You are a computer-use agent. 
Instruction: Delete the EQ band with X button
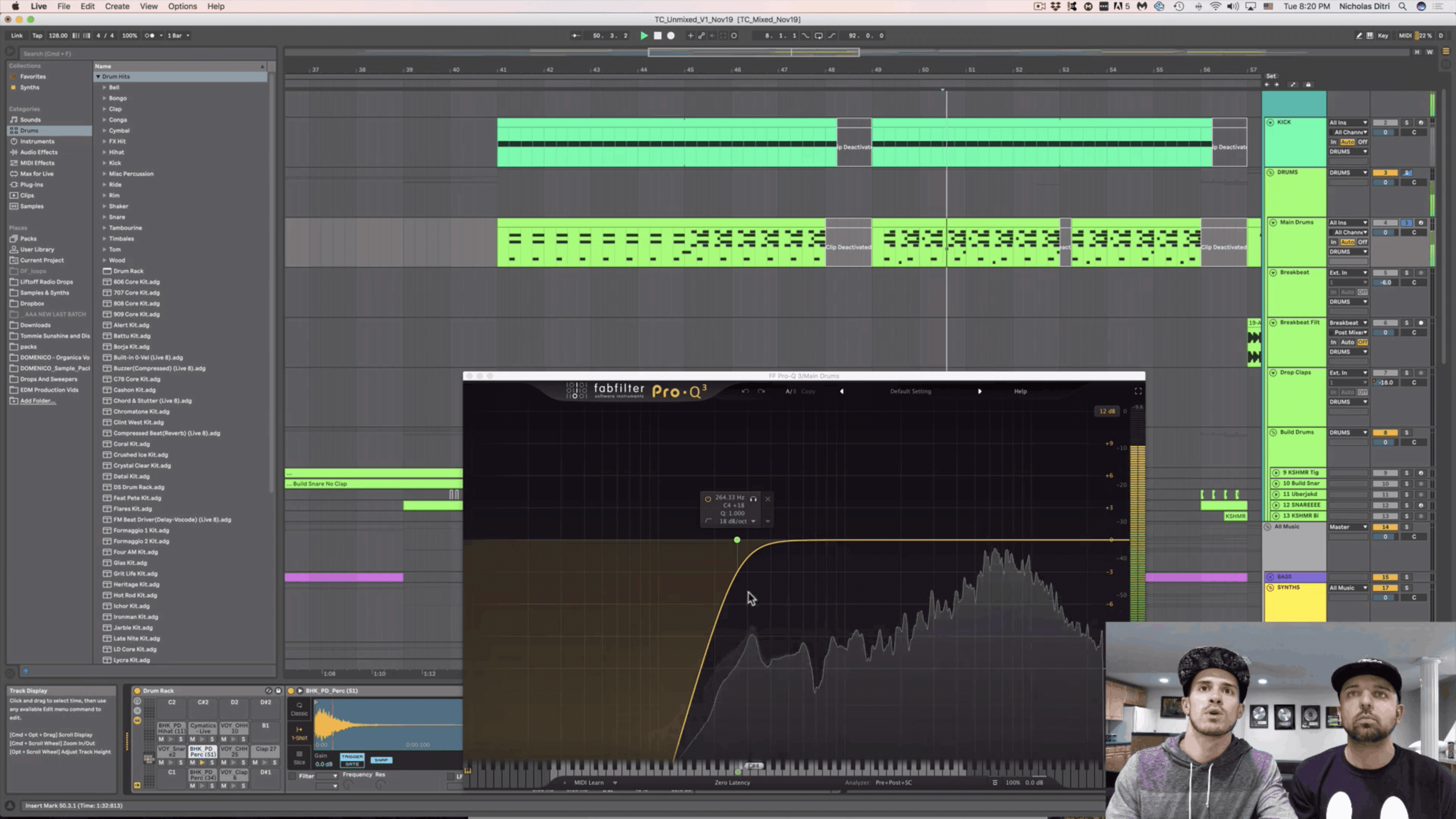point(768,499)
